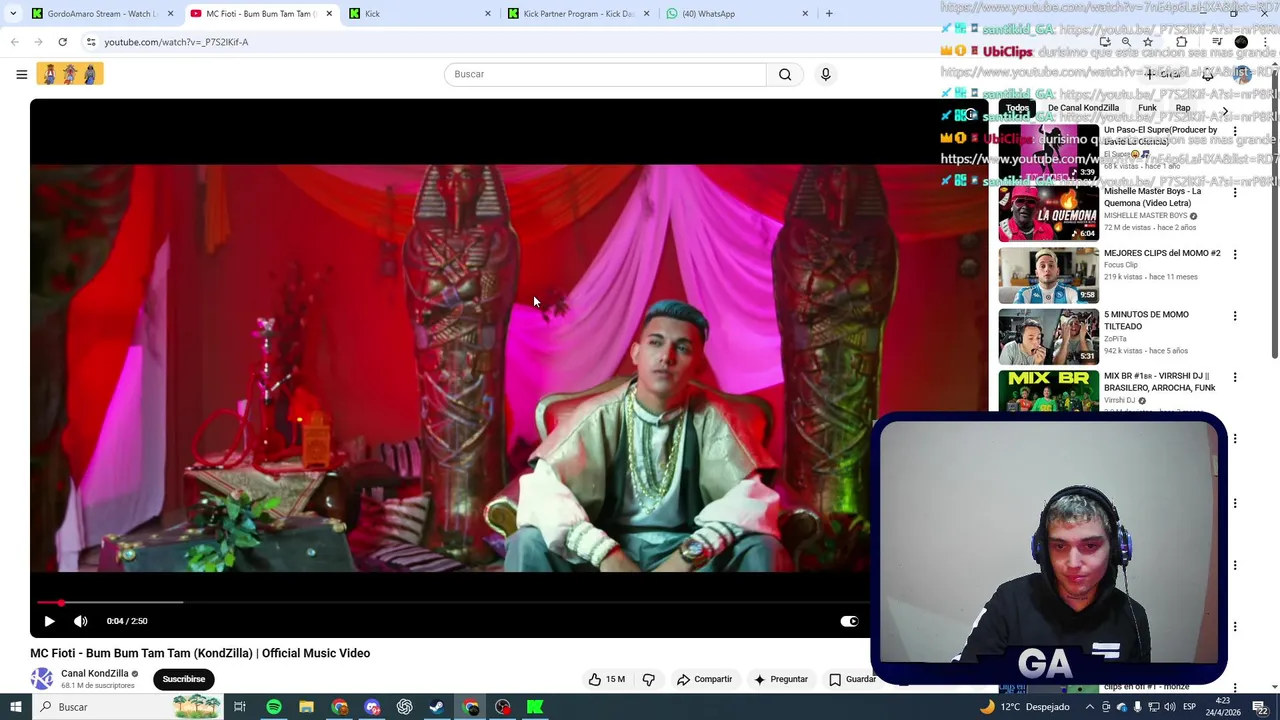Open the Windows Start menu
The width and height of the screenshot is (1280, 720).
pos(14,707)
